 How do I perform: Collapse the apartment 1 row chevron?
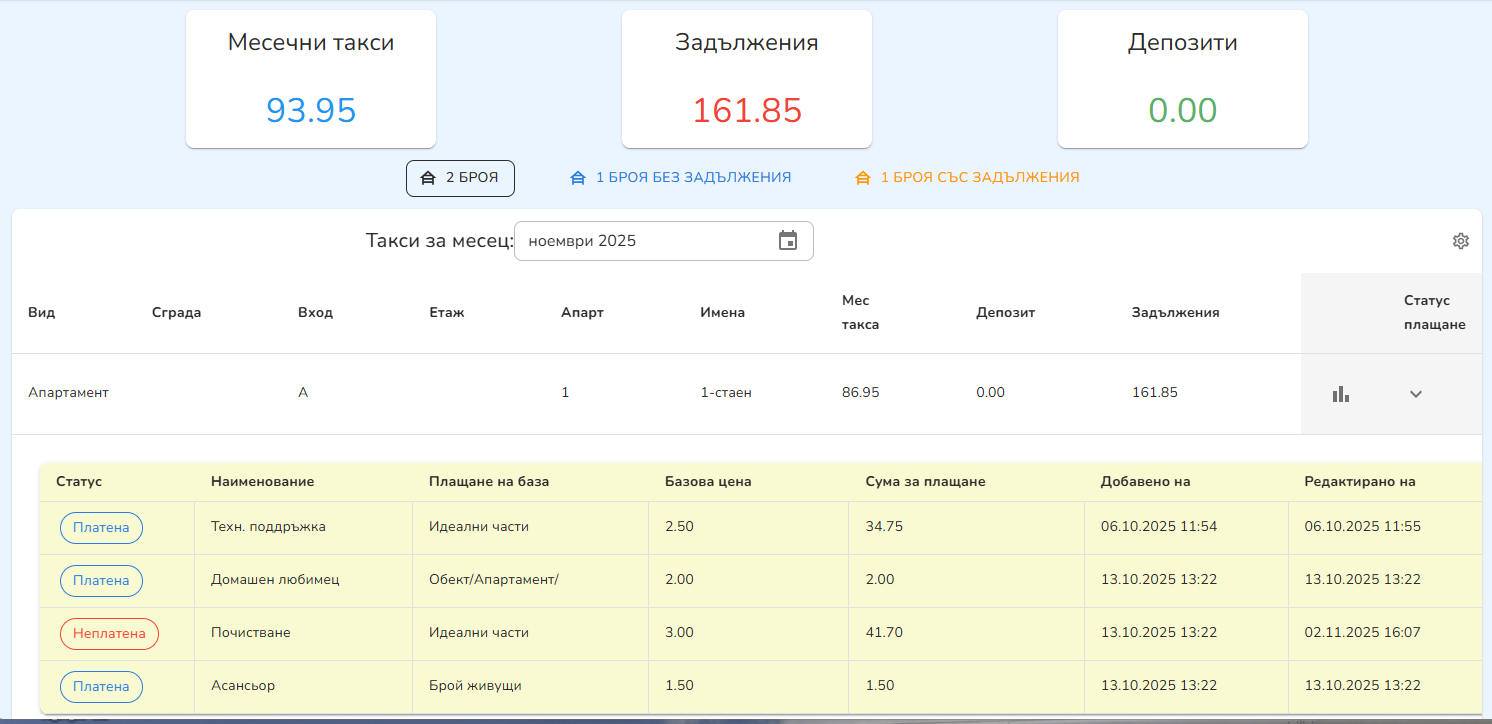tap(1415, 394)
